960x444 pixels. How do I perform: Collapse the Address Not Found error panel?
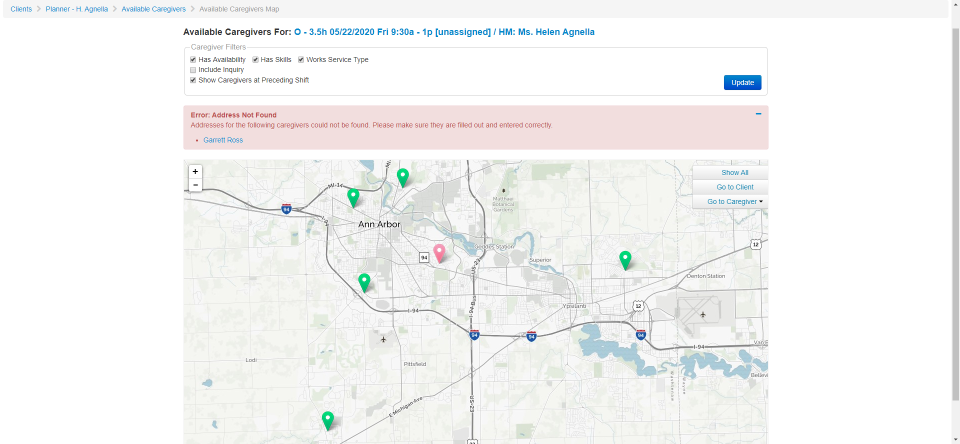tap(758, 114)
